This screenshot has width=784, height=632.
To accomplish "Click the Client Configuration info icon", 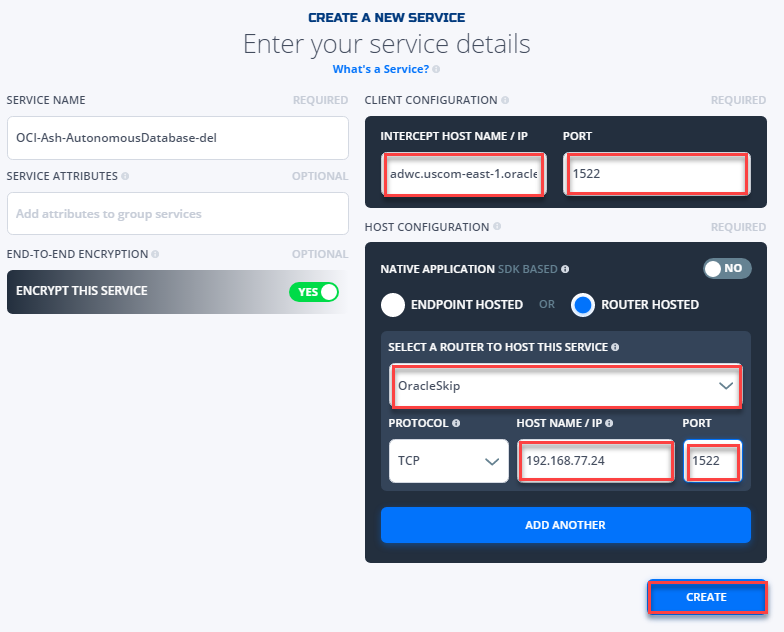I will coord(505,100).
